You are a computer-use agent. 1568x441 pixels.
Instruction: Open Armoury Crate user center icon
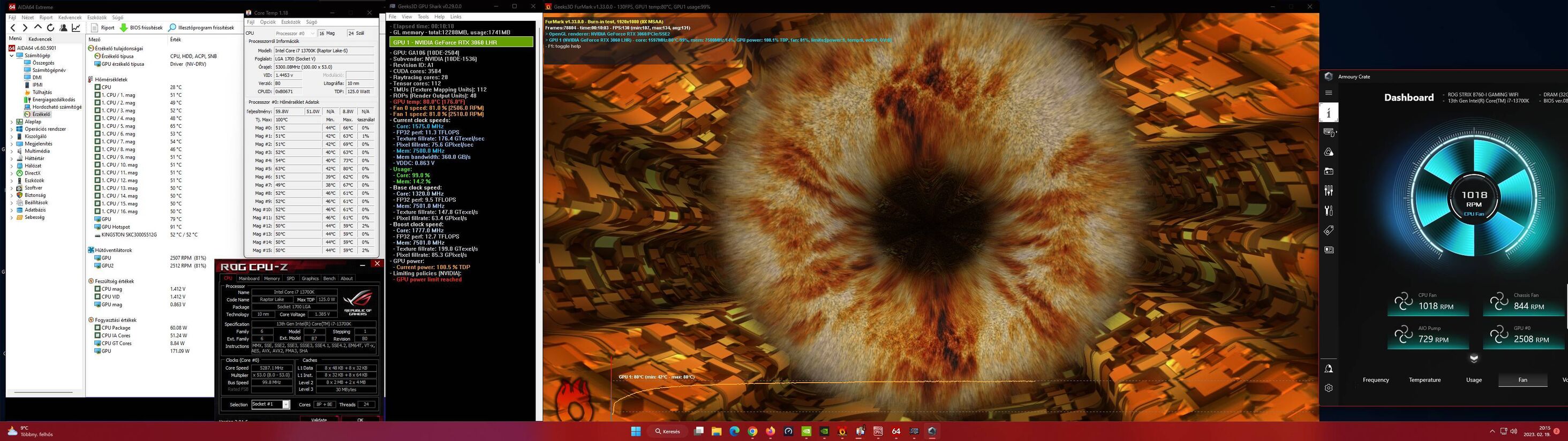[1329, 369]
